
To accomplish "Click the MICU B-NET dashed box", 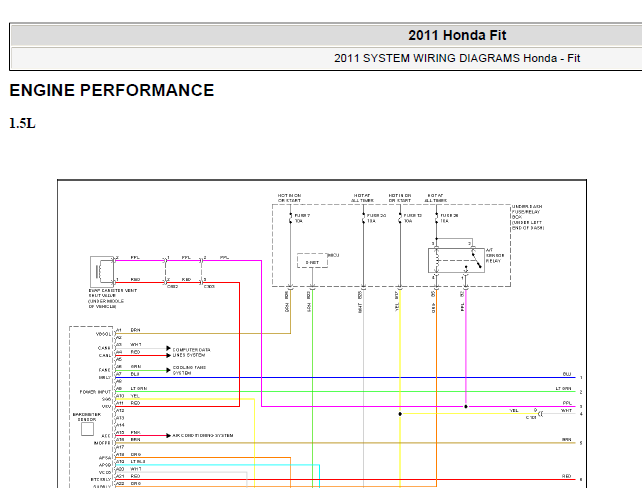I will (x=312, y=261).
